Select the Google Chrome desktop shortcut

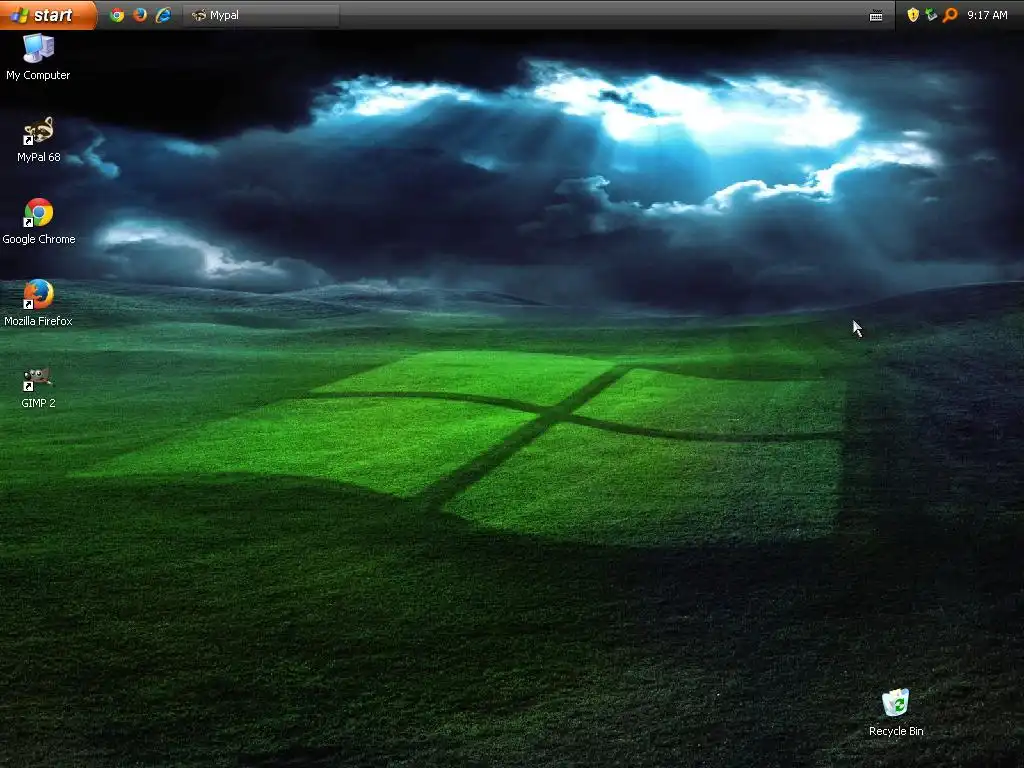tap(39, 222)
